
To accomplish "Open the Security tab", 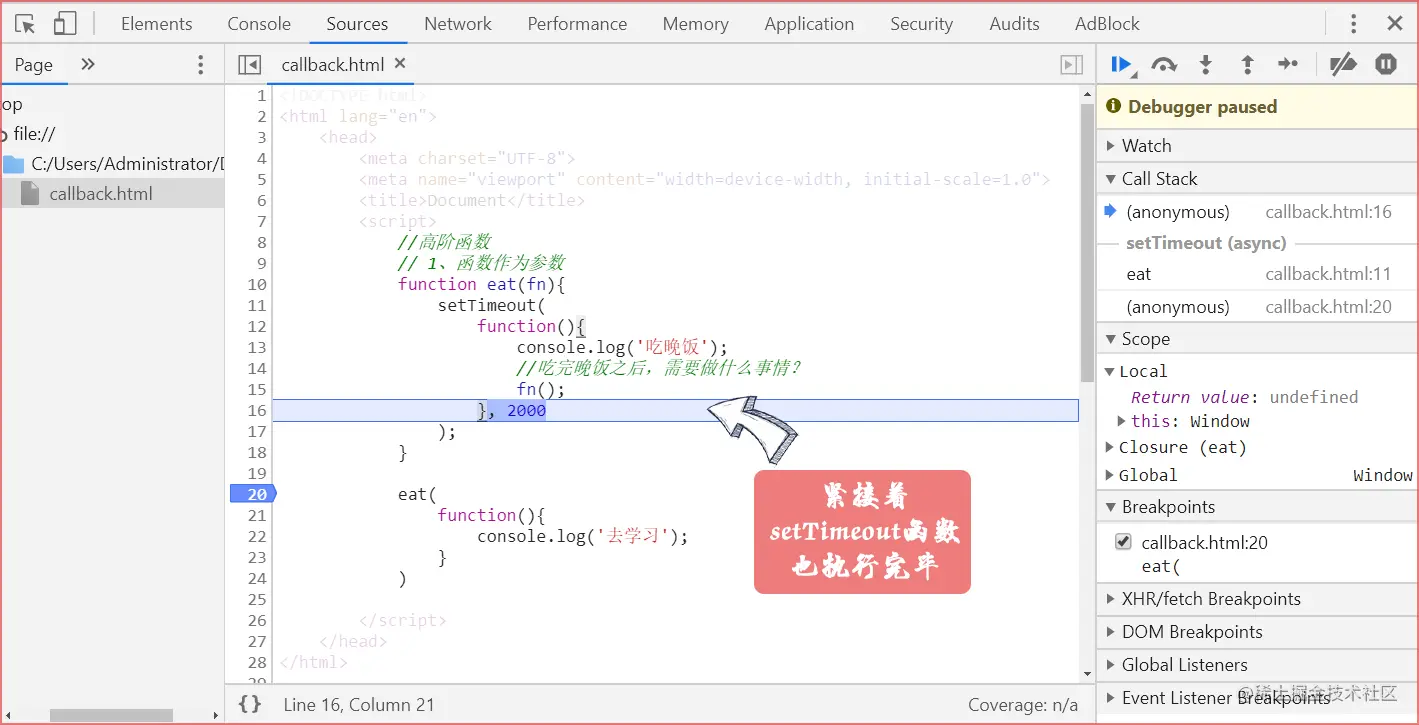I will [x=921, y=24].
